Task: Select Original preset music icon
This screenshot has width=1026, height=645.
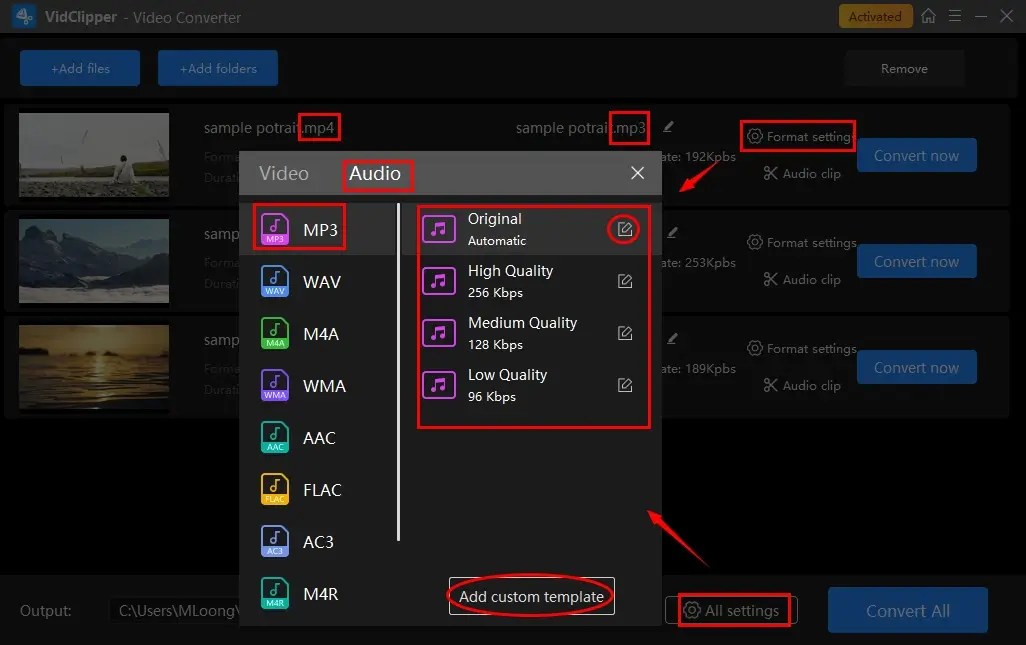Action: [438, 229]
